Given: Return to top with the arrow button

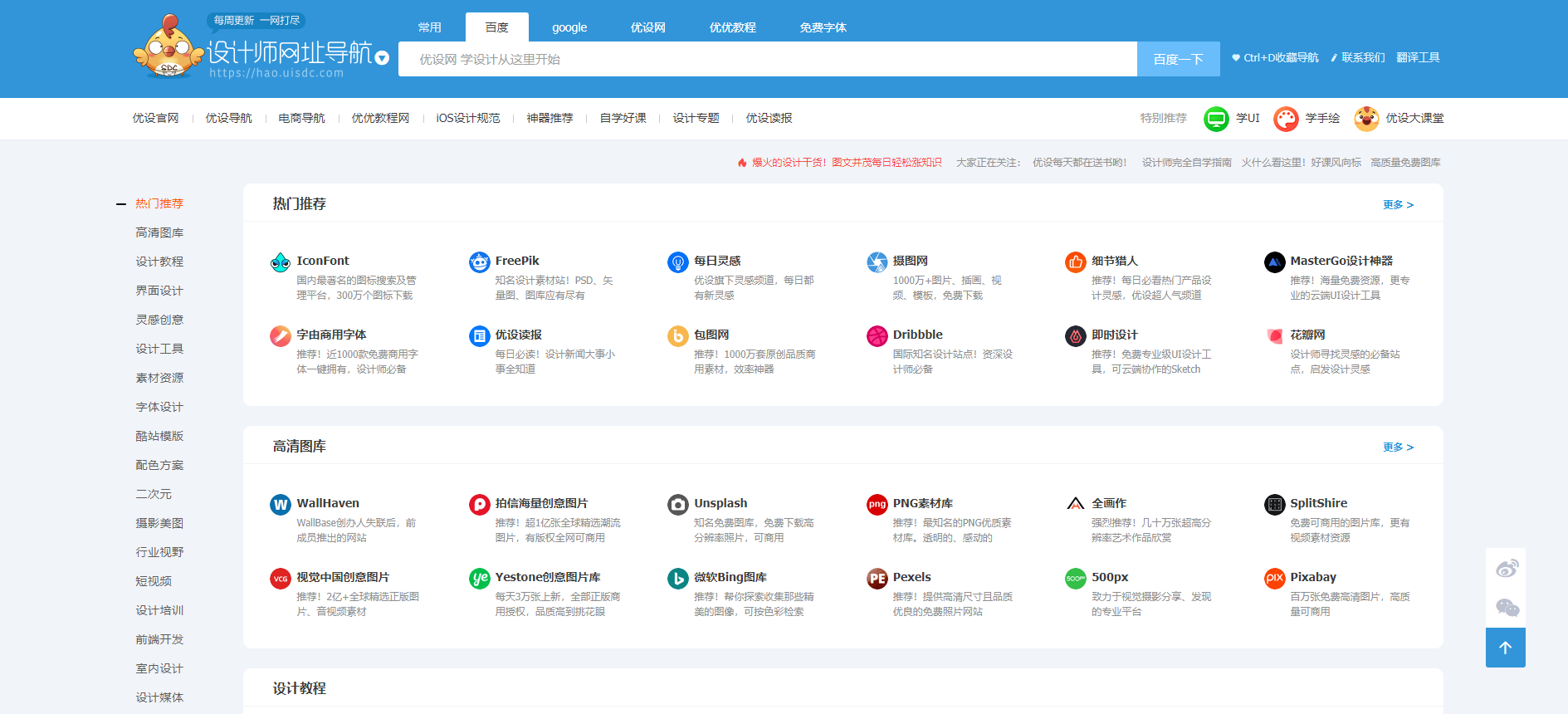Looking at the screenshot, I should [x=1506, y=648].
